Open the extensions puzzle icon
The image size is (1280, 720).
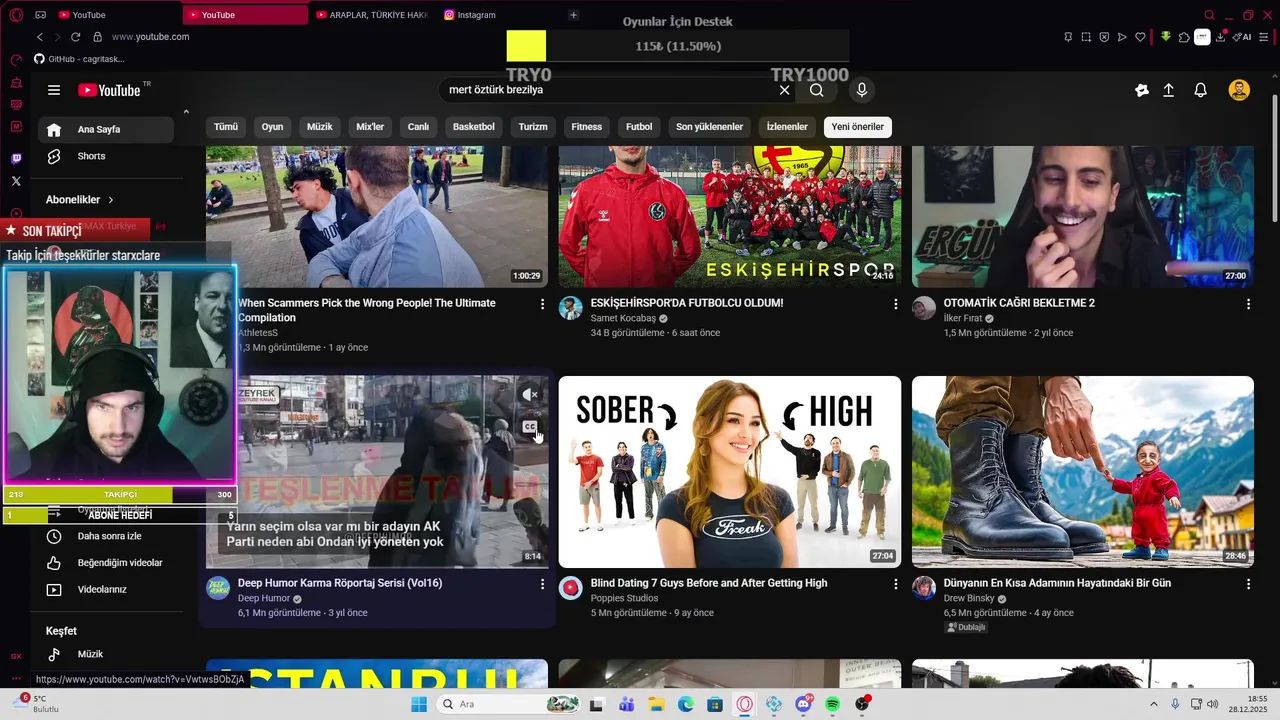1184,37
